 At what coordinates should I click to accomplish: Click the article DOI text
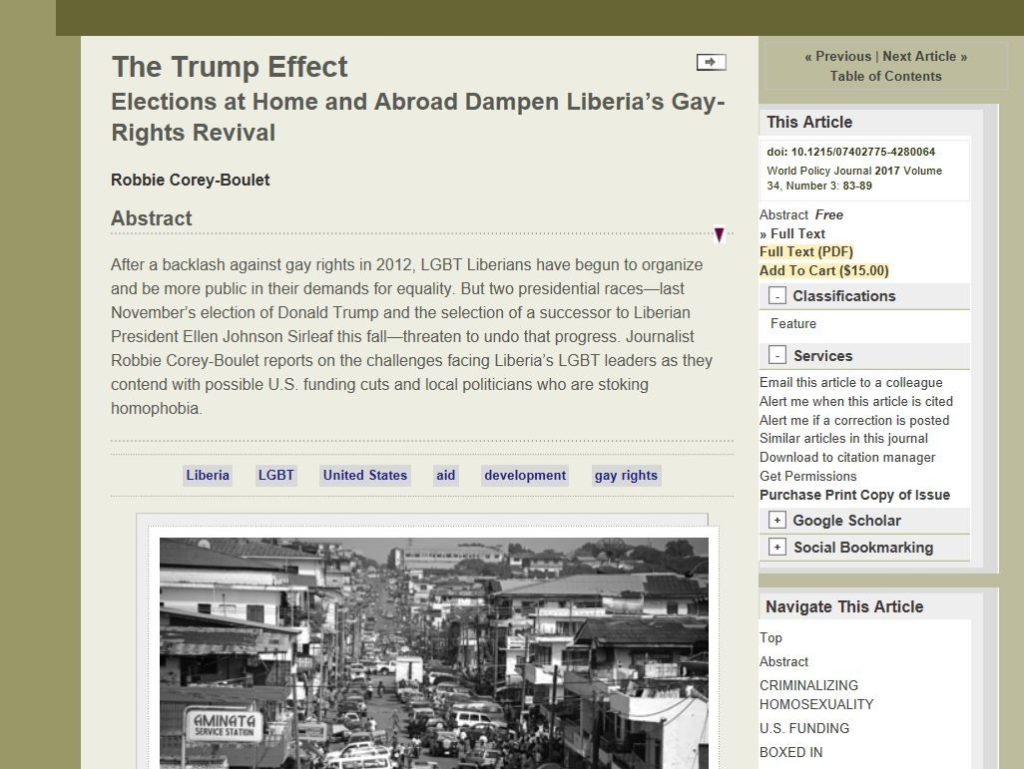pyautogui.click(x=851, y=152)
